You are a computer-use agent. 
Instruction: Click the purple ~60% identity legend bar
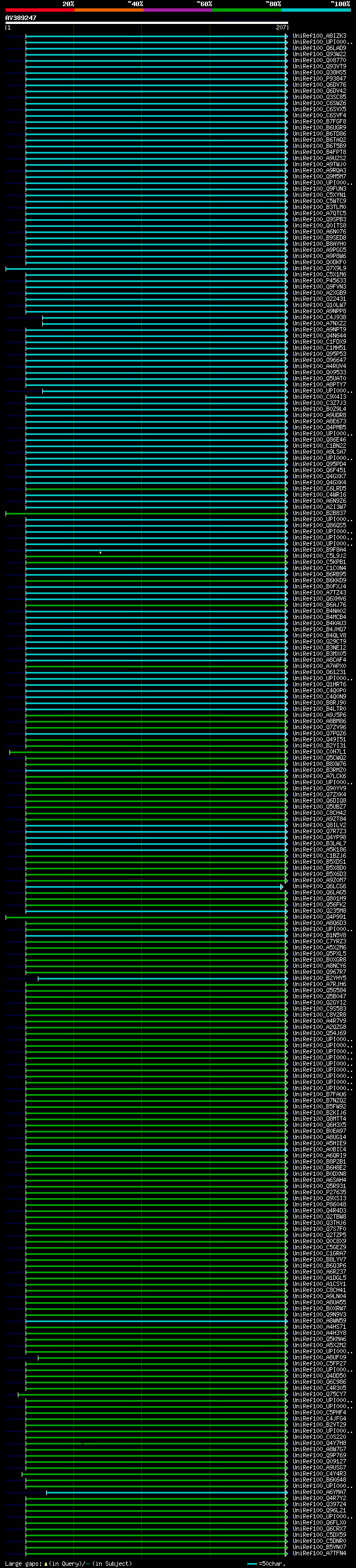177,10
